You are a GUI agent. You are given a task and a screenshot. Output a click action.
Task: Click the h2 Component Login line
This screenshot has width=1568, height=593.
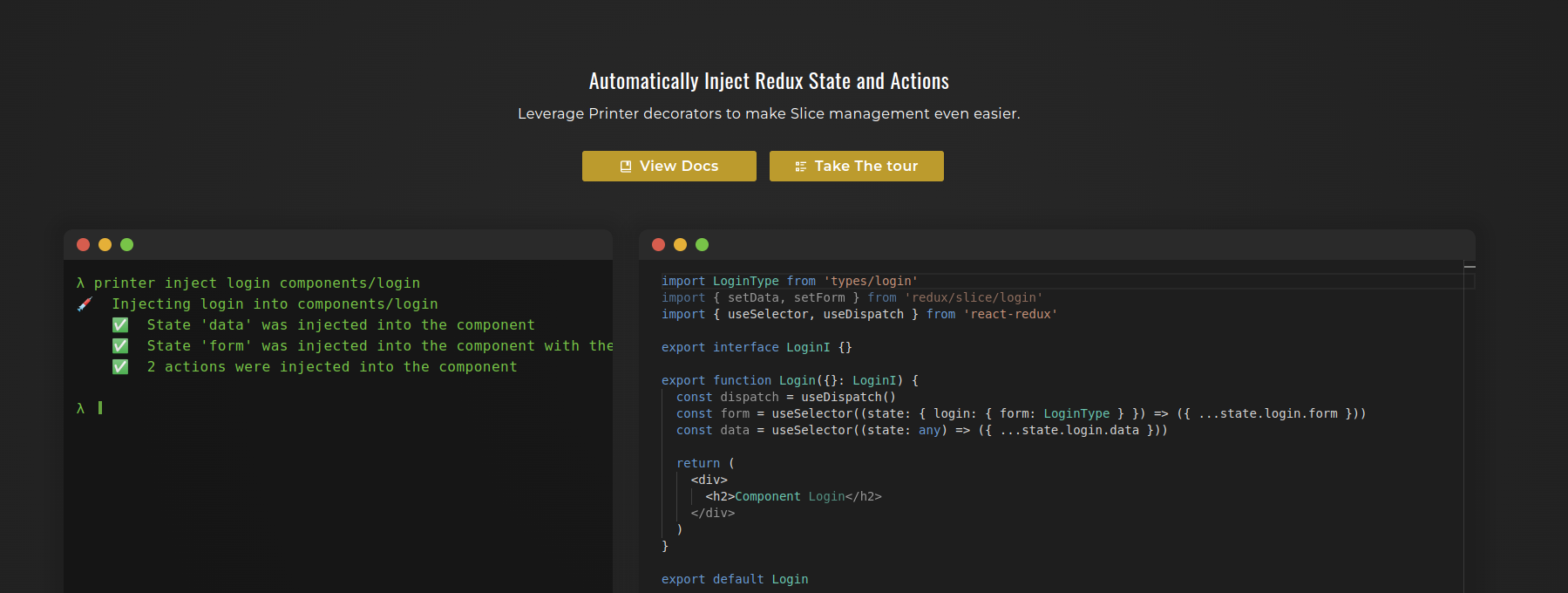pos(793,496)
